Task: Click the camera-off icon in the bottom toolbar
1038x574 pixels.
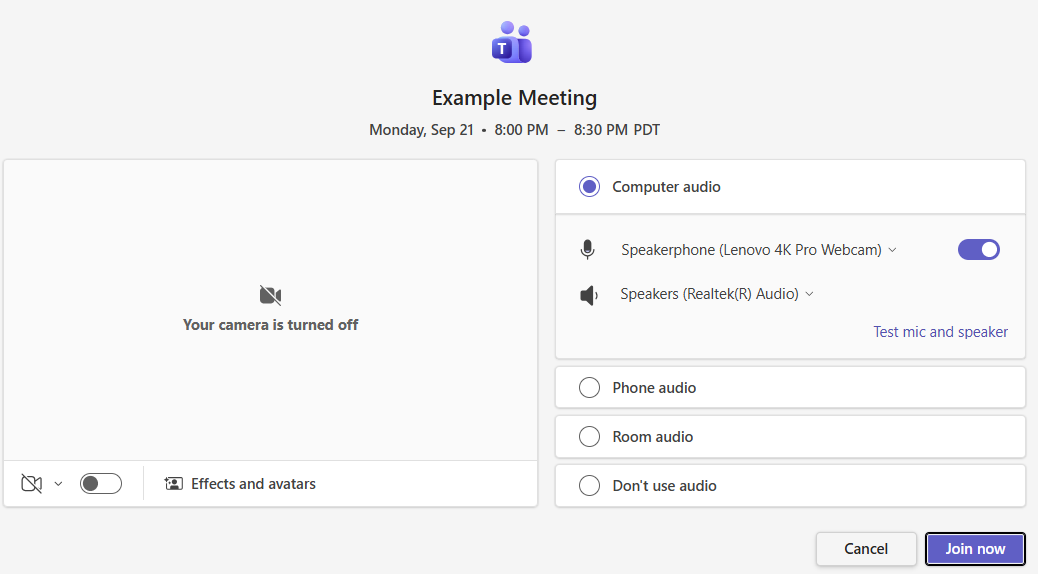Action: pos(31,484)
